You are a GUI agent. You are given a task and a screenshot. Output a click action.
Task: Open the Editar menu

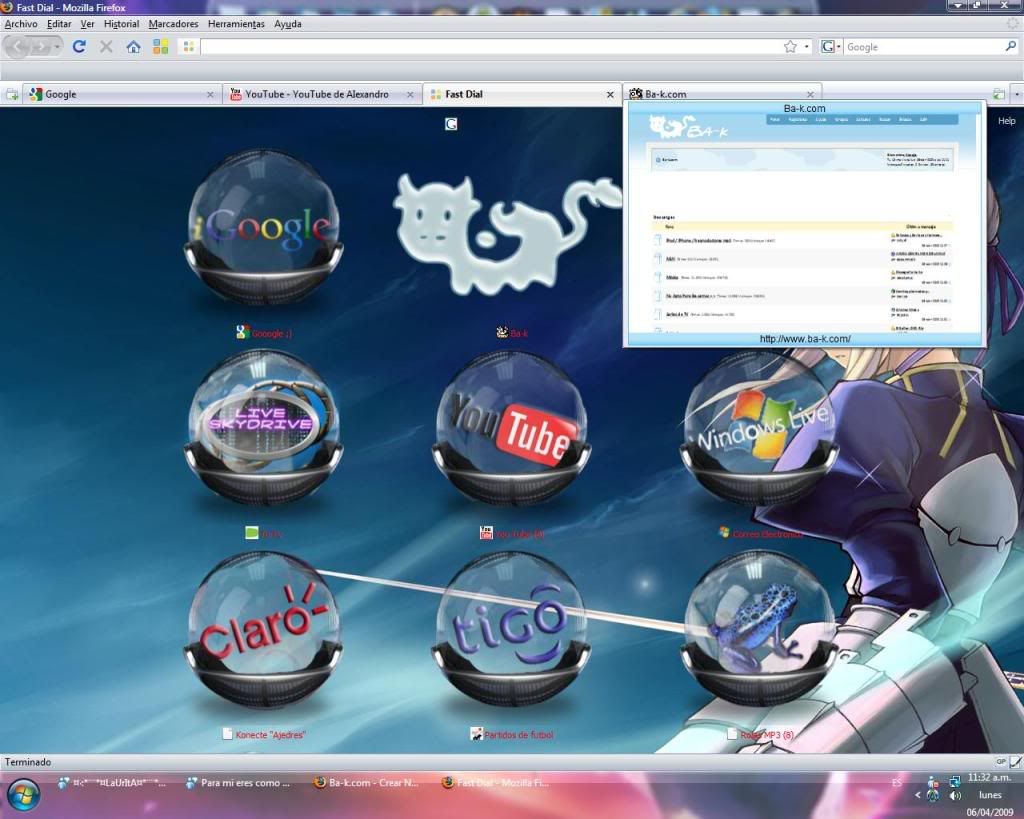pyautogui.click(x=59, y=24)
